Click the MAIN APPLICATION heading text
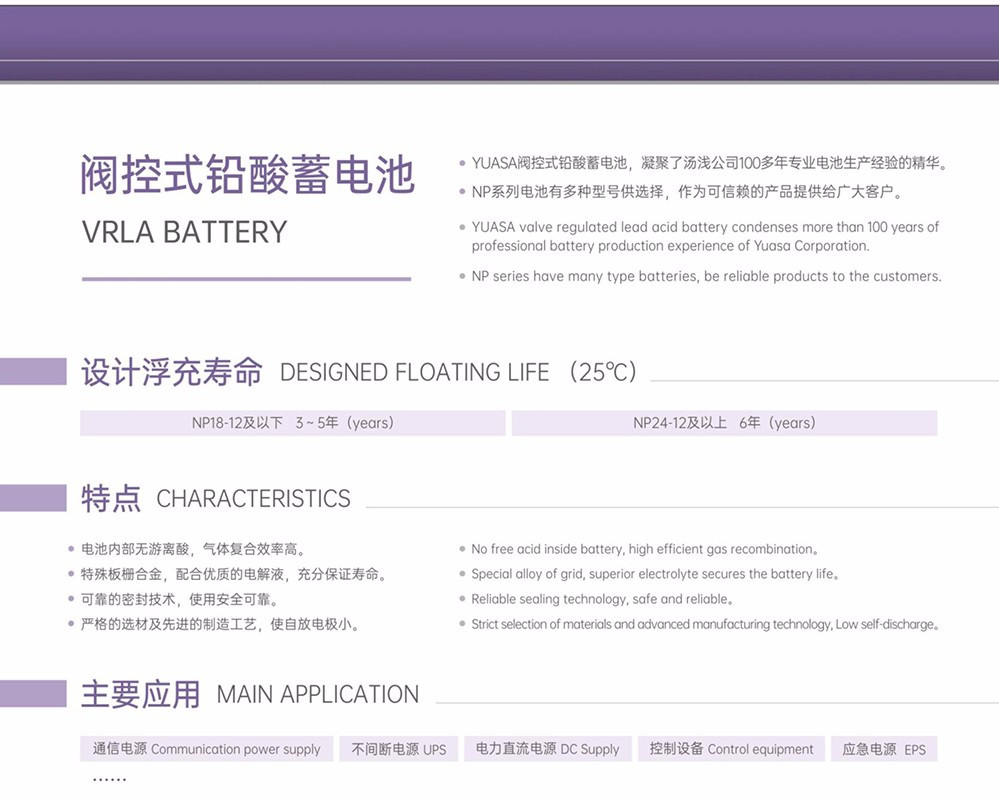 [318, 694]
